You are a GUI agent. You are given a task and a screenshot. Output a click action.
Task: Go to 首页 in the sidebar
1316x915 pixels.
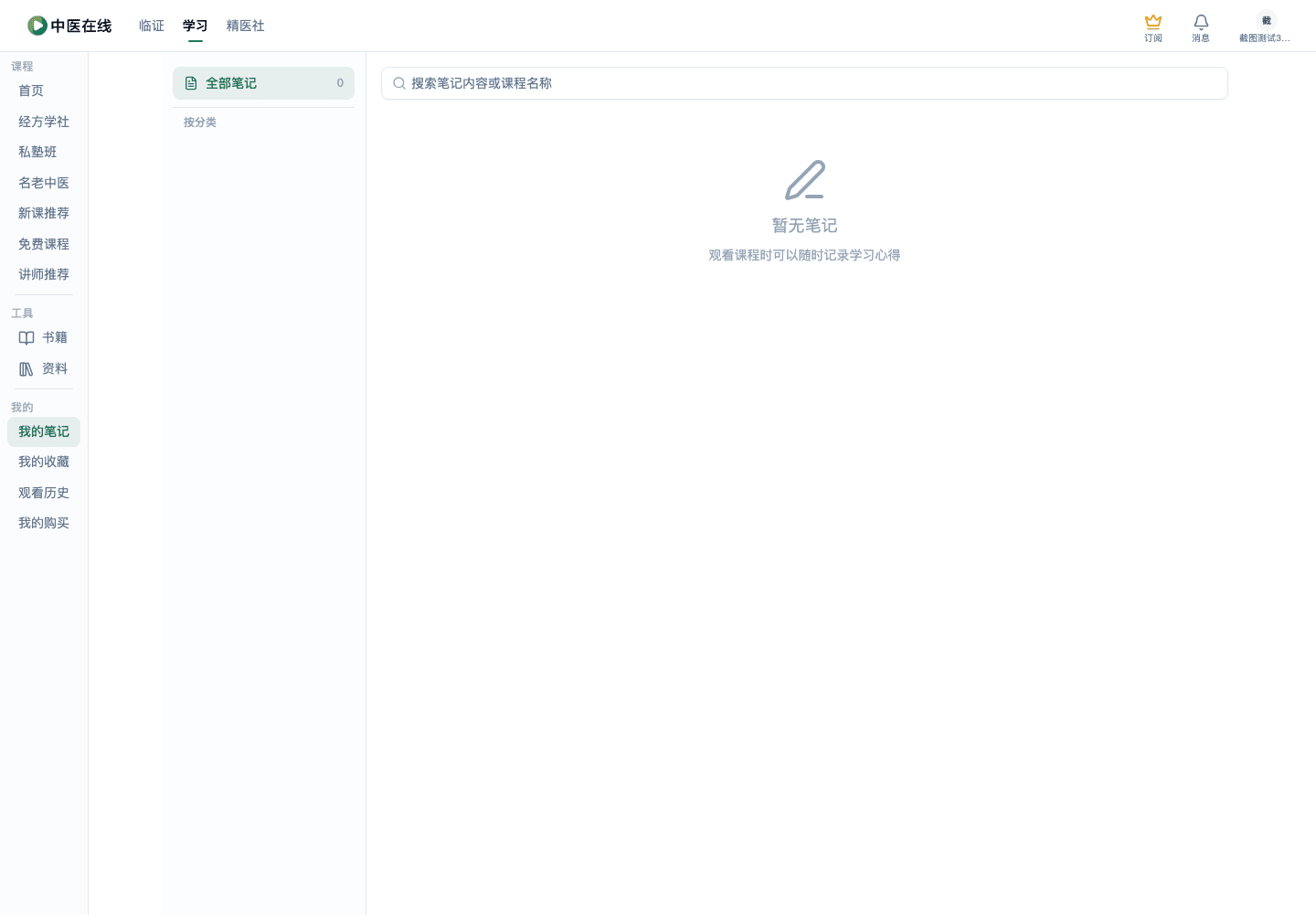44,90
